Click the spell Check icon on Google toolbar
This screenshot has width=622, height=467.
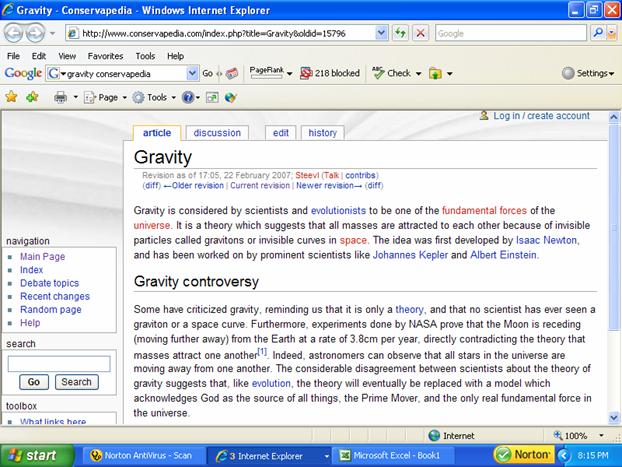point(378,73)
